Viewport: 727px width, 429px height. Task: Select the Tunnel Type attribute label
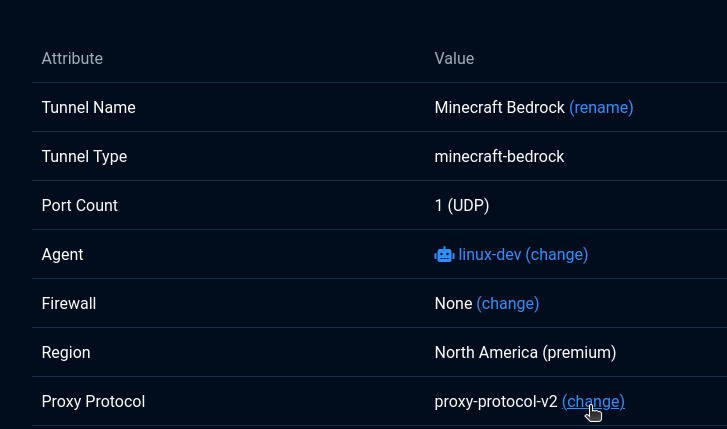(x=84, y=157)
